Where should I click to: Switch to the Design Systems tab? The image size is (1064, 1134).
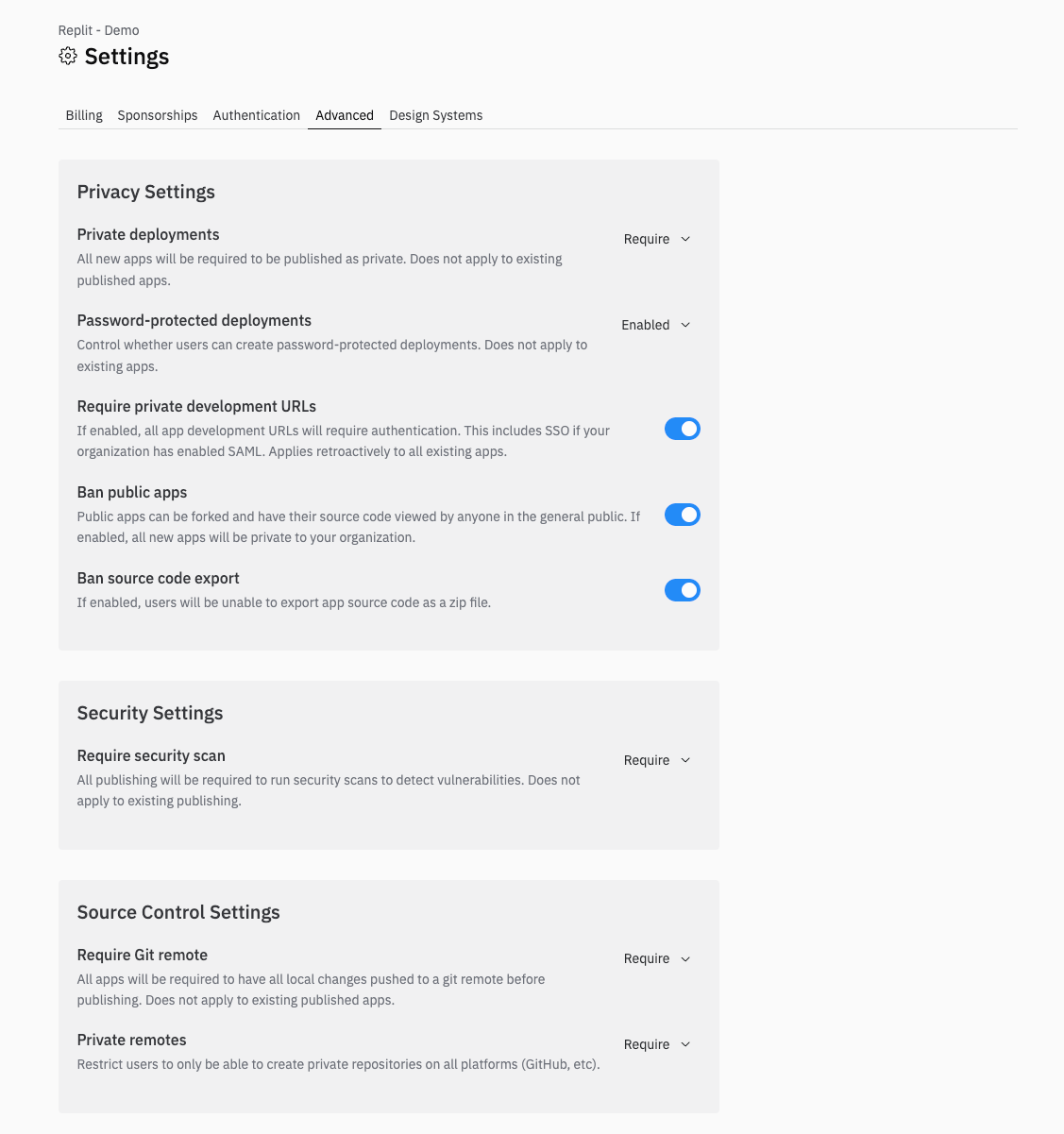click(435, 115)
